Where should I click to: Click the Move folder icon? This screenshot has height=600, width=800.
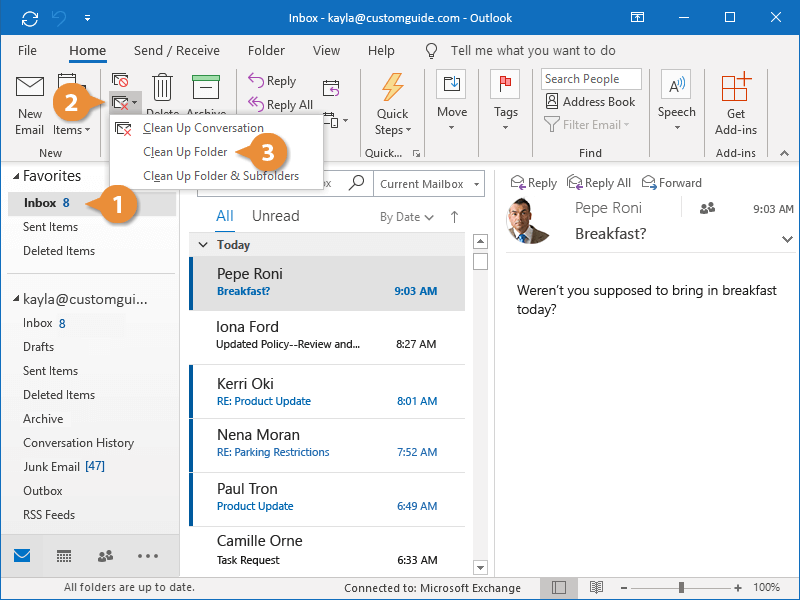point(452,84)
